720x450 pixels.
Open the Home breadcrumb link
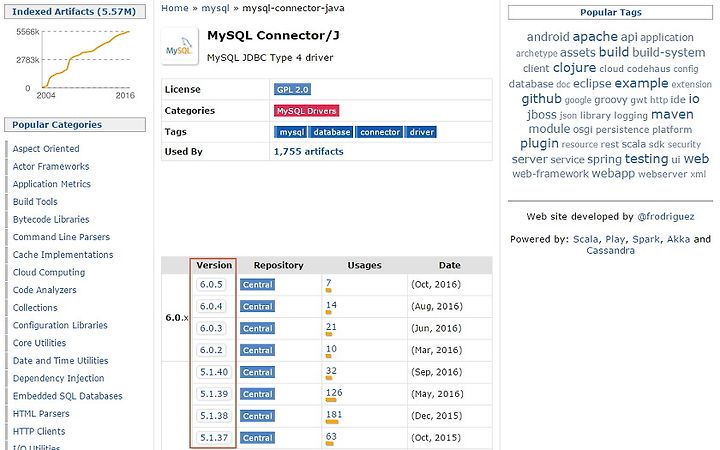pos(174,8)
